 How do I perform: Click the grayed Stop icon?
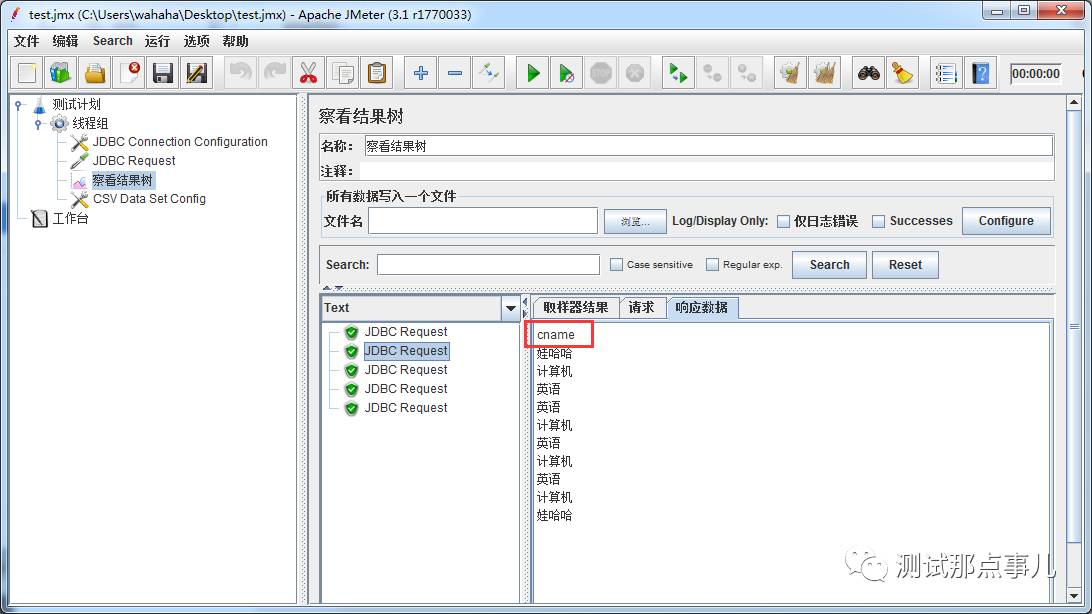pos(601,73)
